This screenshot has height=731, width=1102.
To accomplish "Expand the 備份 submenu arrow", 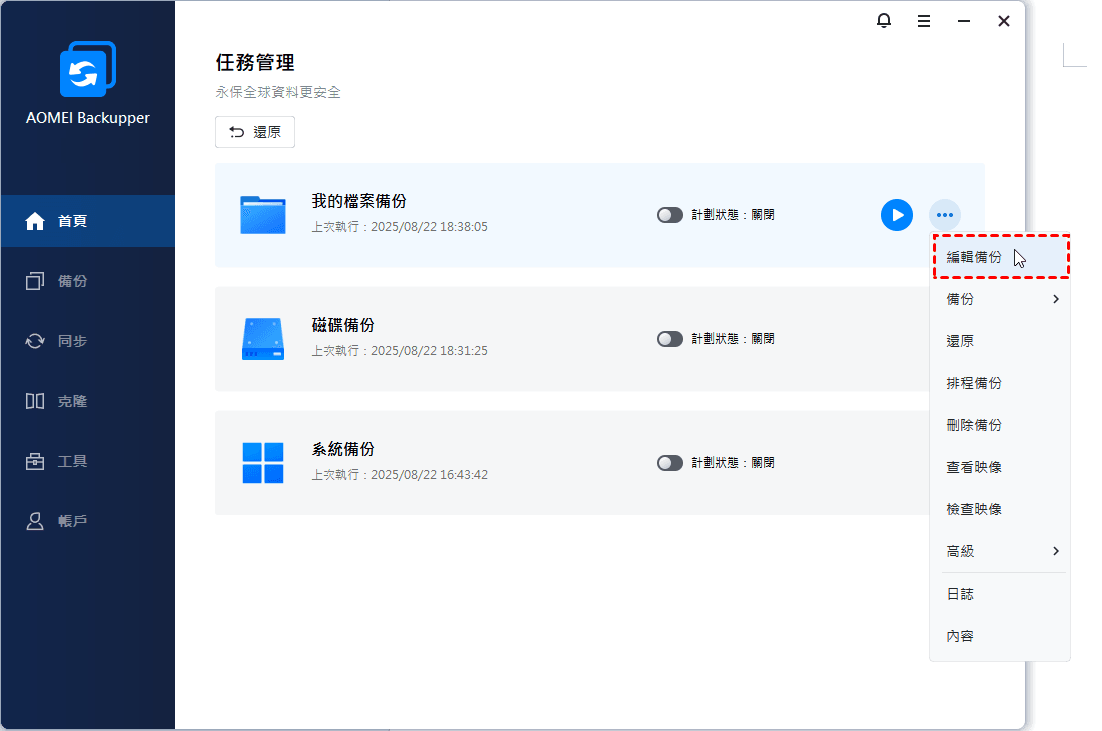I will pyautogui.click(x=1056, y=299).
